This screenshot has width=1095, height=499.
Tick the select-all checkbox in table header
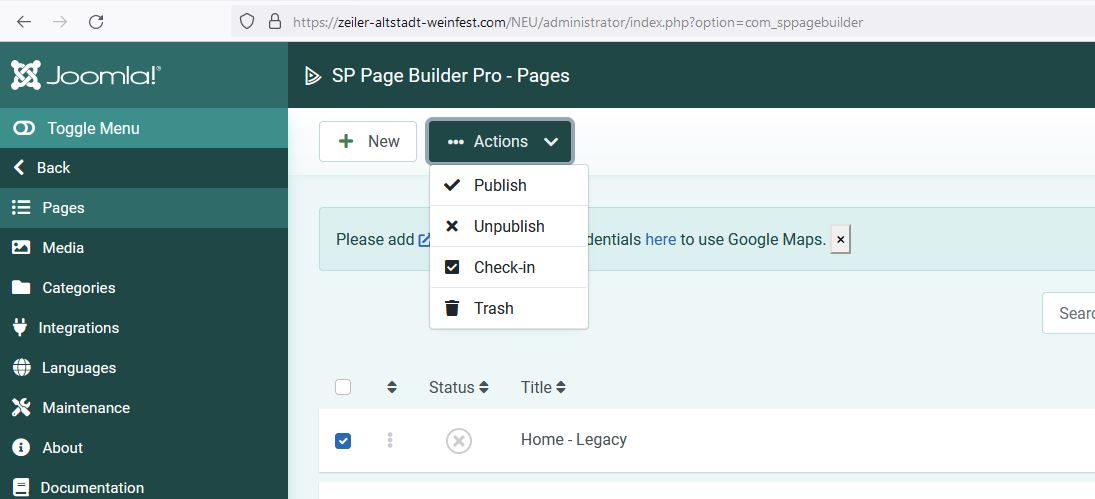343,387
